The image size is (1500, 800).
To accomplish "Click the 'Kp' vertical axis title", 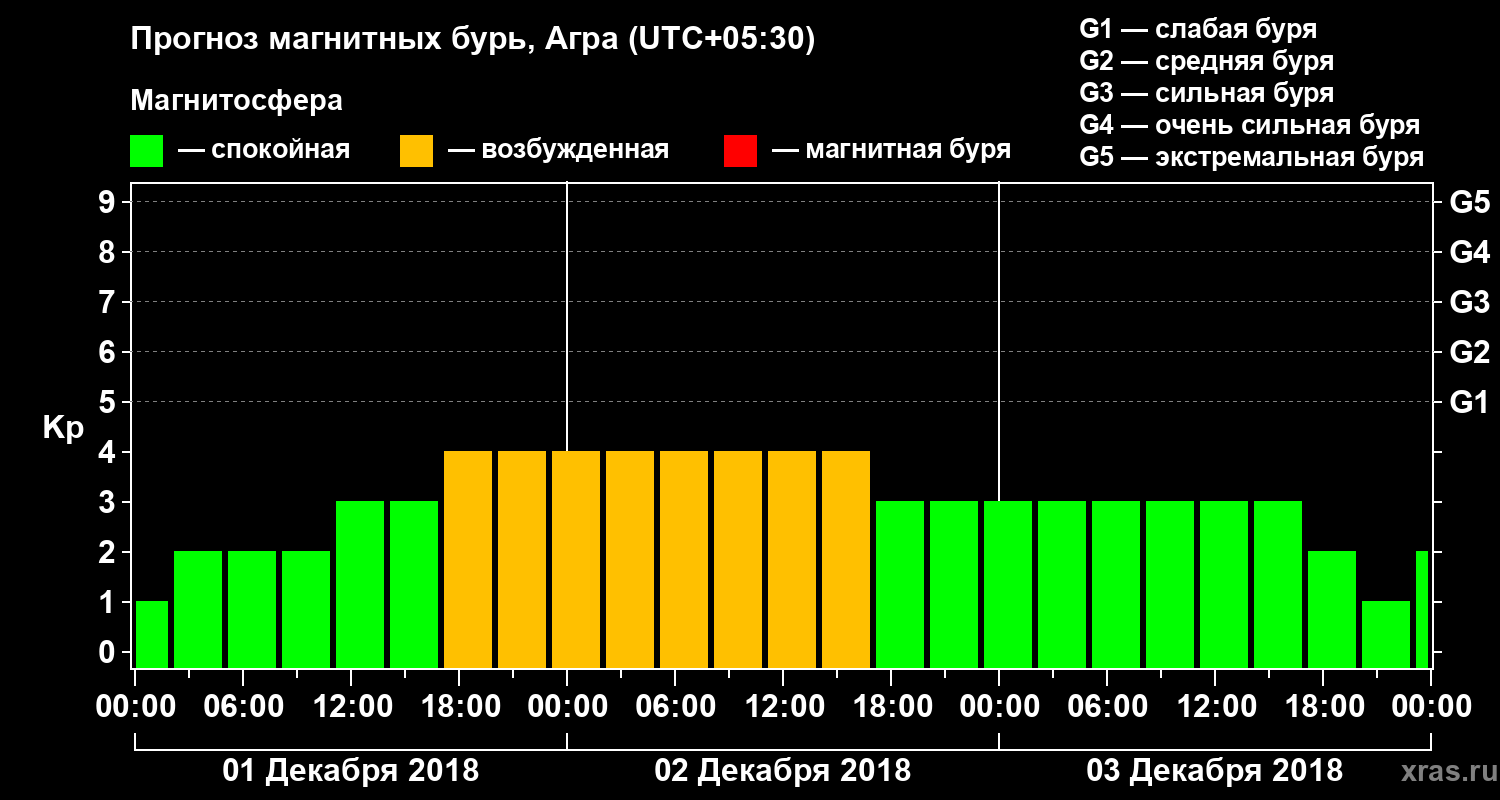I will pyautogui.click(x=63, y=429).
